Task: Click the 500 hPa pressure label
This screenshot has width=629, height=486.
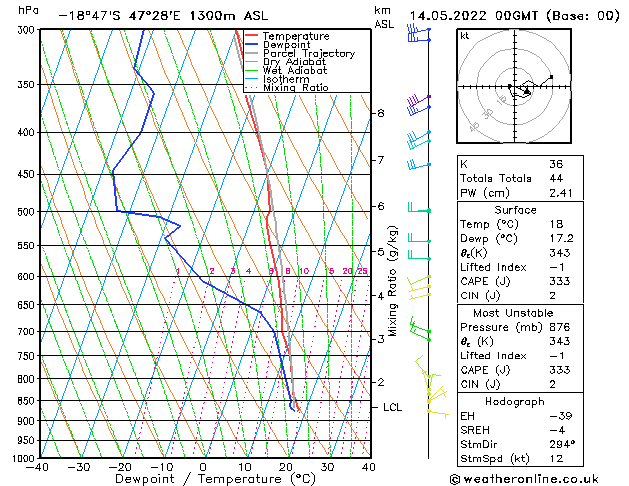Action: pos(28,212)
